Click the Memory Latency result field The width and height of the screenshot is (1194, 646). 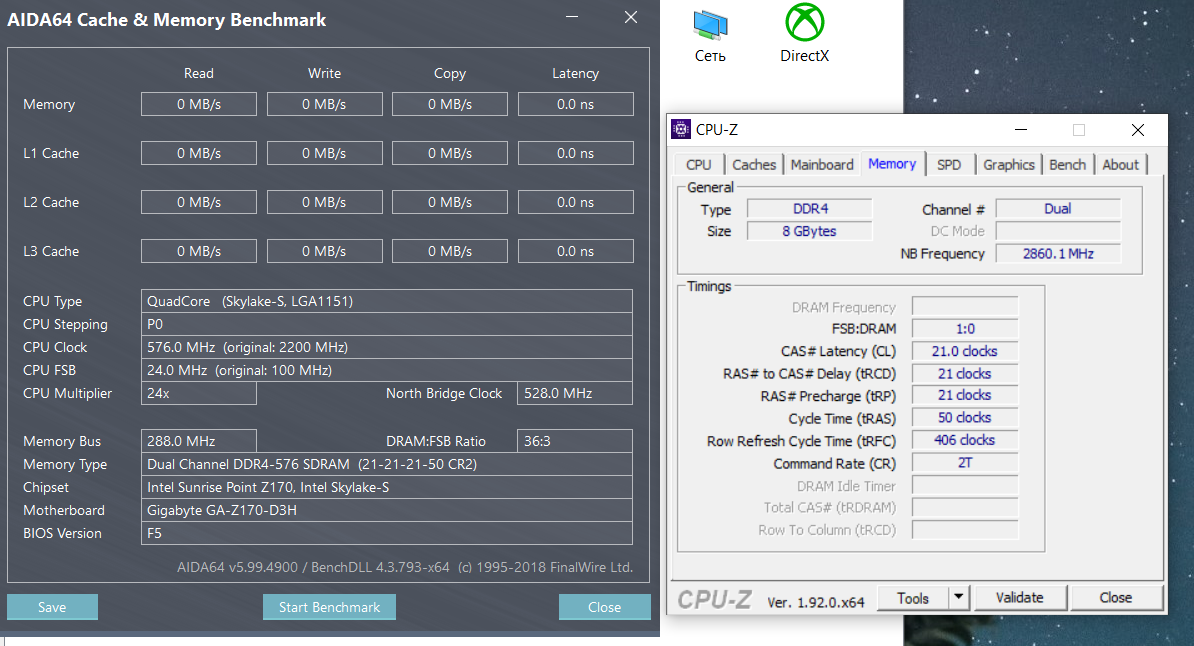click(576, 104)
